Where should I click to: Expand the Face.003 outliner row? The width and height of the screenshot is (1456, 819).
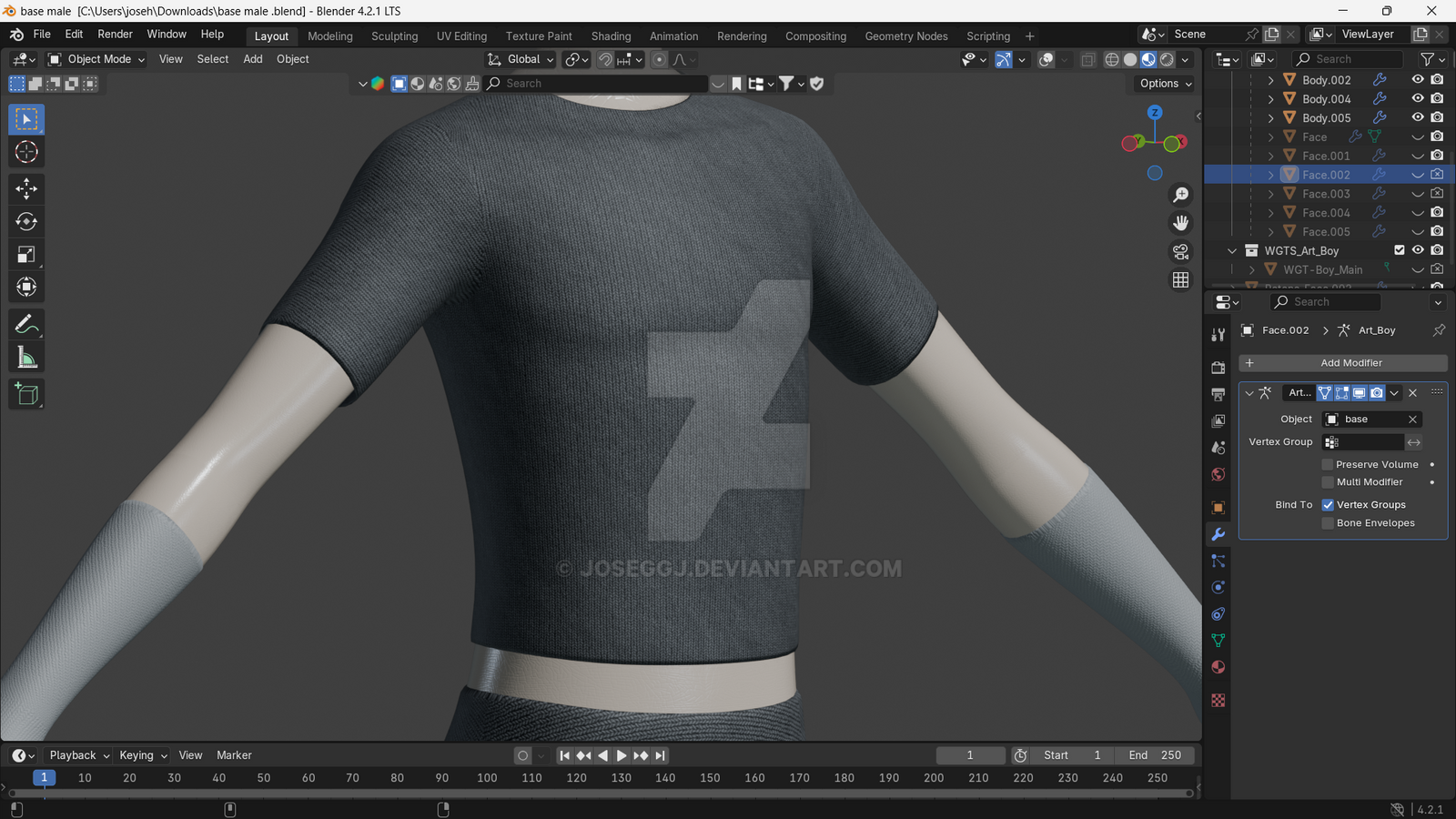pos(1271,194)
